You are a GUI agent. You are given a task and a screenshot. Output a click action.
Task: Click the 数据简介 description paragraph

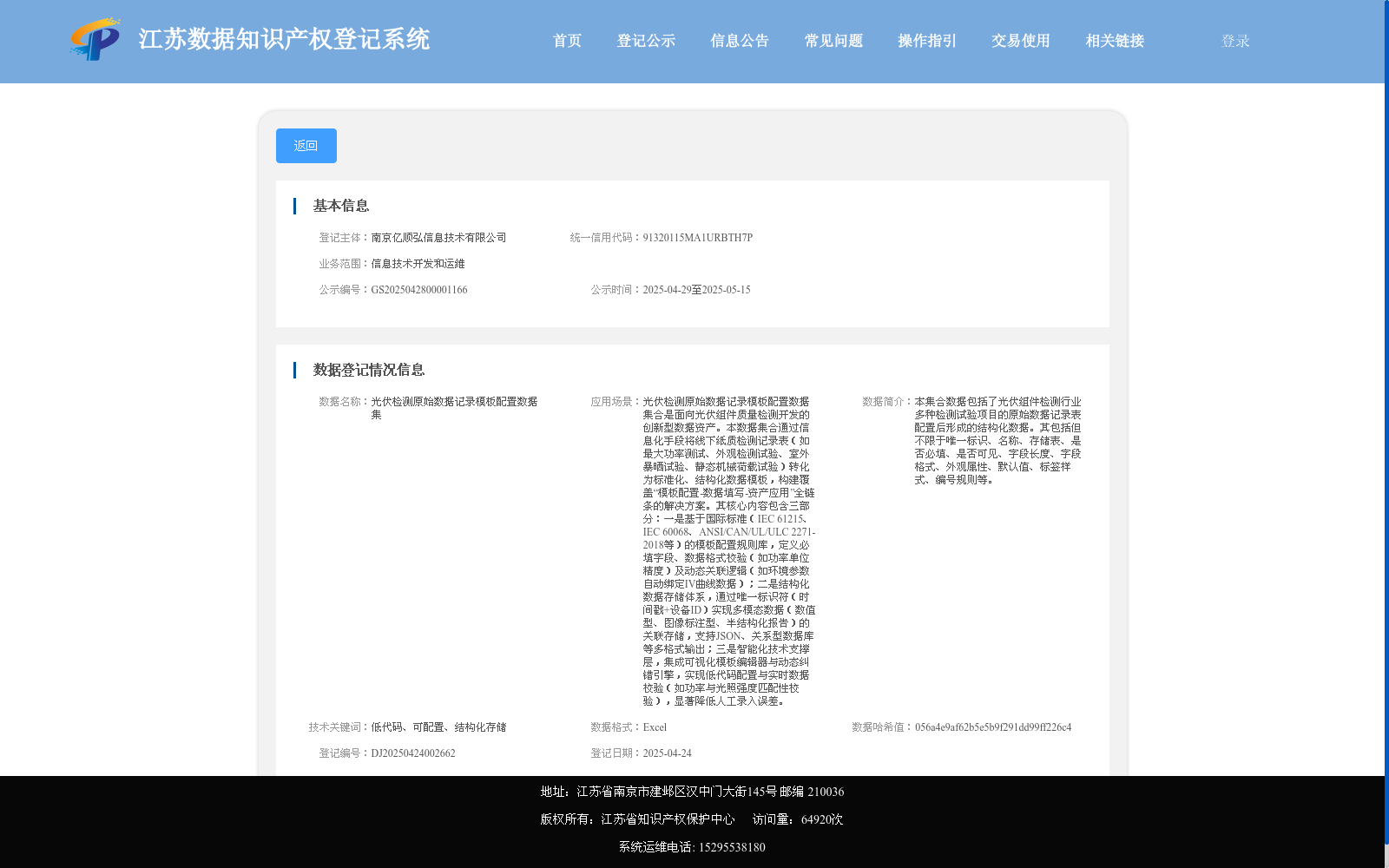[997, 441]
